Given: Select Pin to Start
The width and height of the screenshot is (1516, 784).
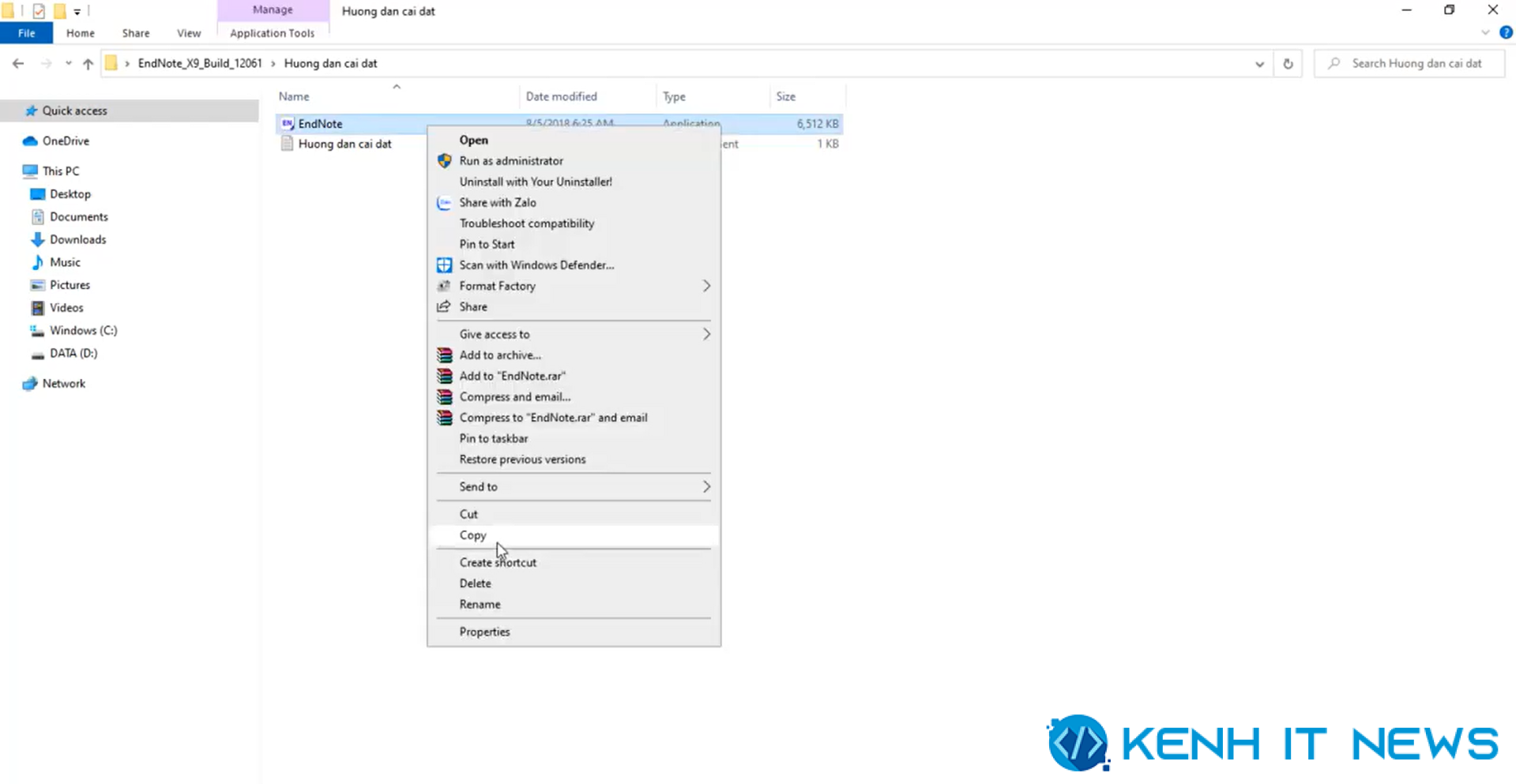Looking at the screenshot, I should [x=487, y=244].
